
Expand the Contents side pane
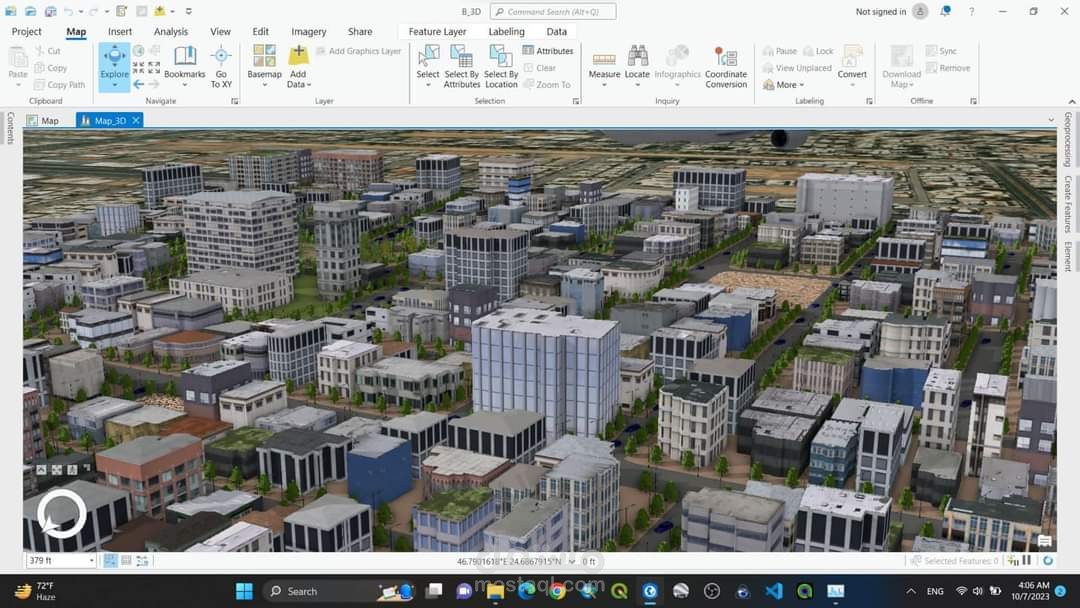tap(10, 128)
